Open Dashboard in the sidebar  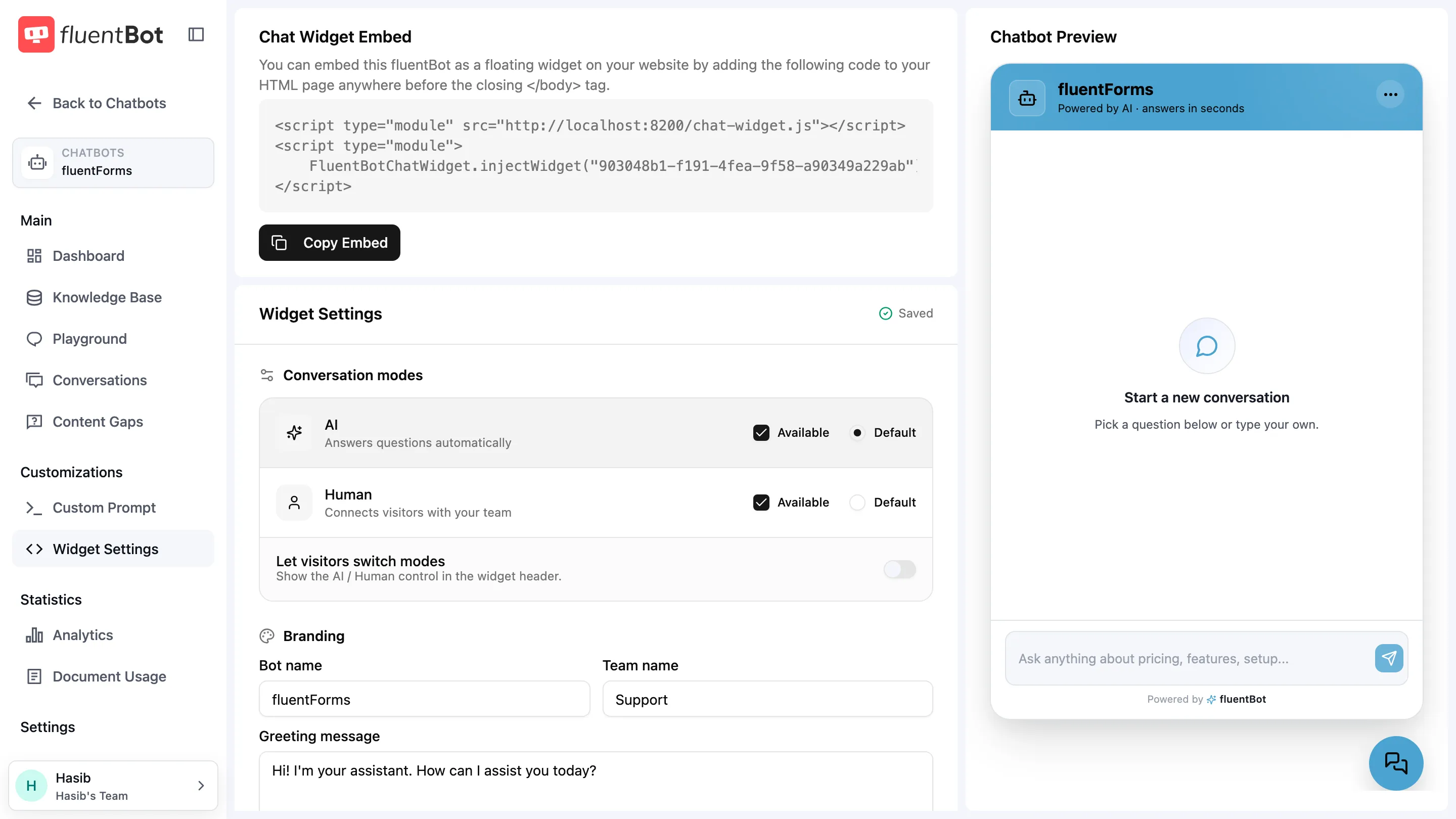[x=113, y=256]
